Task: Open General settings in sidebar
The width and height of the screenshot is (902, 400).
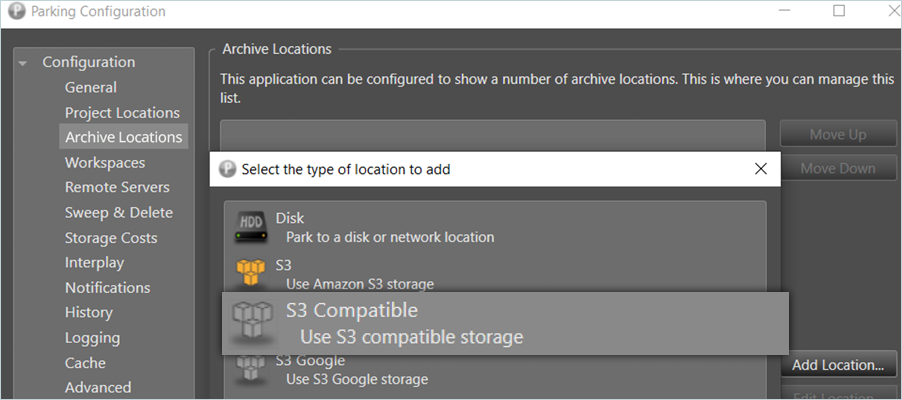Action: [90, 87]
